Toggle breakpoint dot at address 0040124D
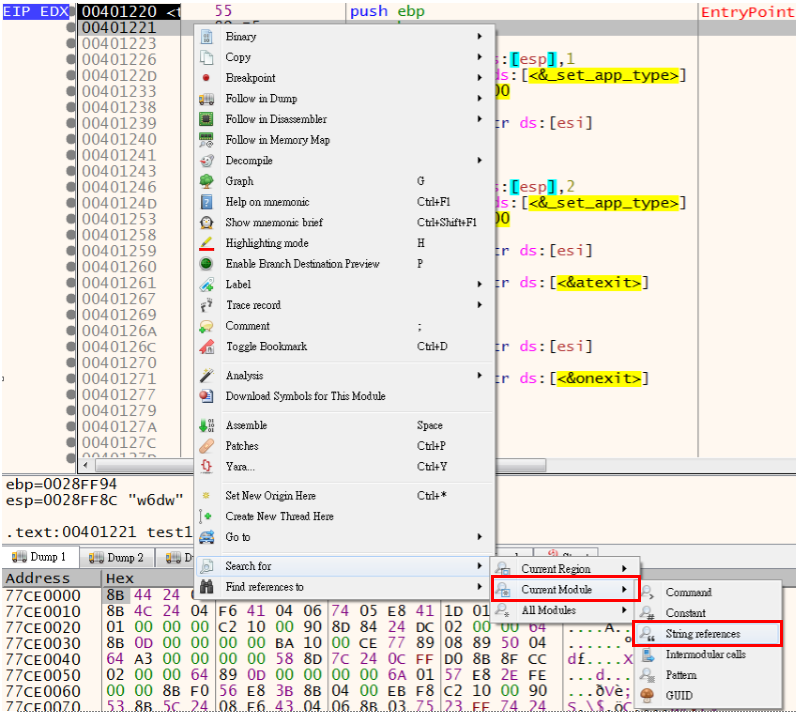The height and width of the screenshot is (712, 796). click(x=72, y=204)
